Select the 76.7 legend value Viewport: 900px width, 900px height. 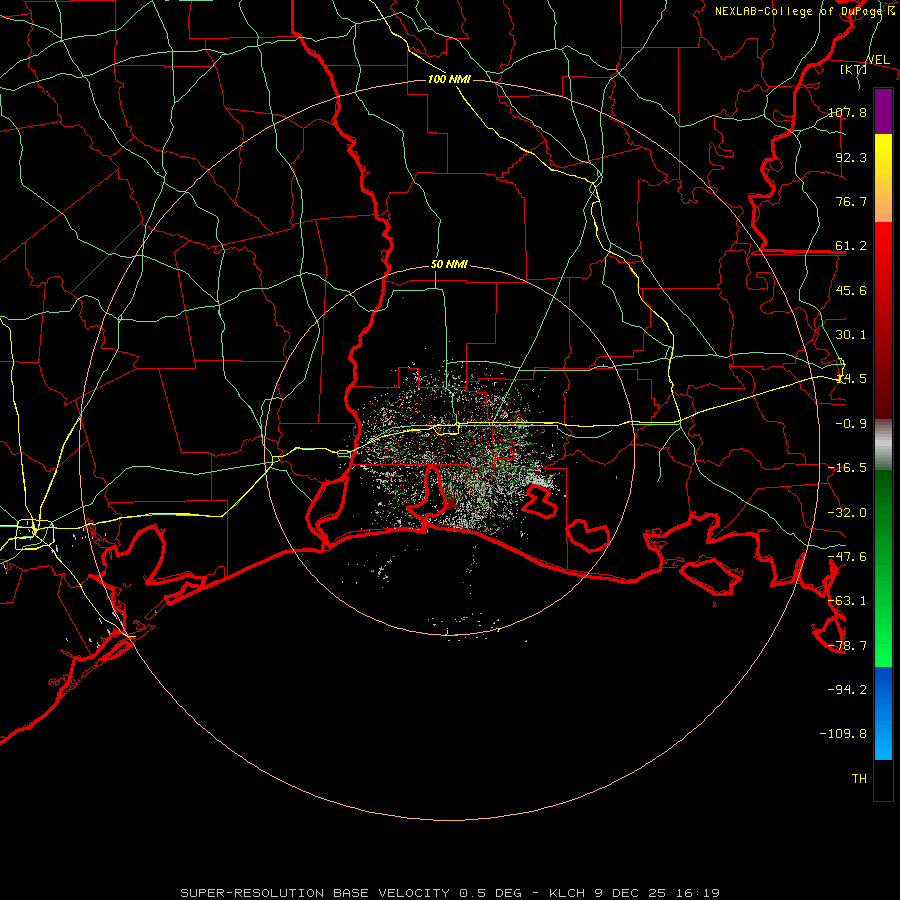(x=851, y=201)
